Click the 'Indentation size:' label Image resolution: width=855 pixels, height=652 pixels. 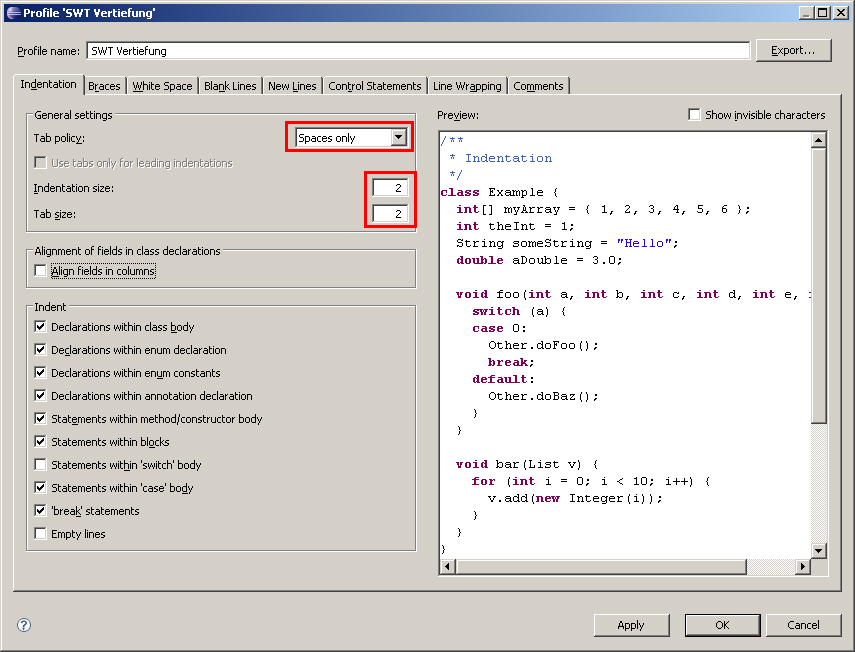74,188
